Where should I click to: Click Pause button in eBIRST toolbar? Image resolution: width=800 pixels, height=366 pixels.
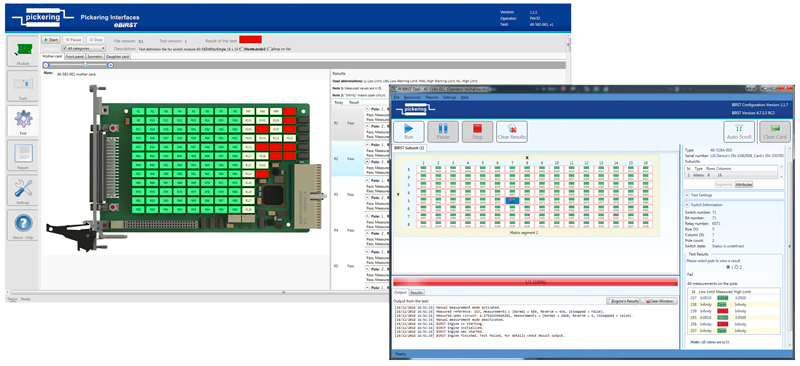(x=73, y=39)
